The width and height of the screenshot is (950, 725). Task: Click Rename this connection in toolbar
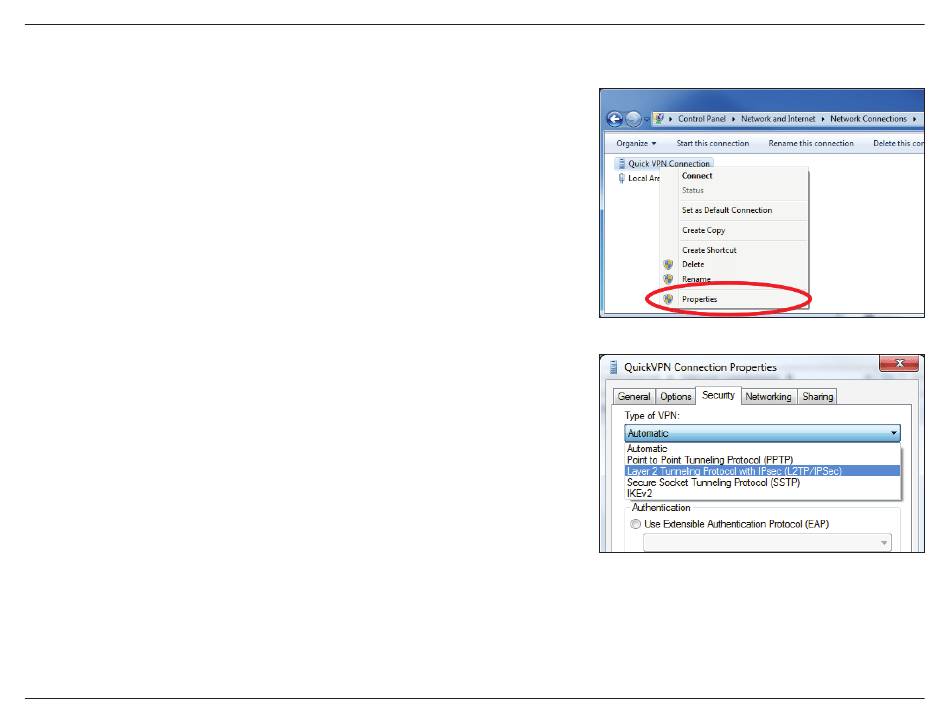tap(810, 143)
